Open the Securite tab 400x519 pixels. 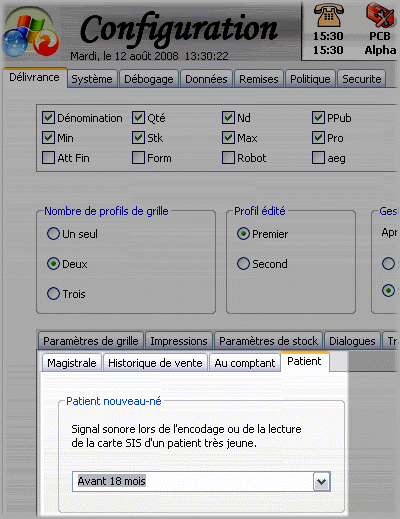362,79
